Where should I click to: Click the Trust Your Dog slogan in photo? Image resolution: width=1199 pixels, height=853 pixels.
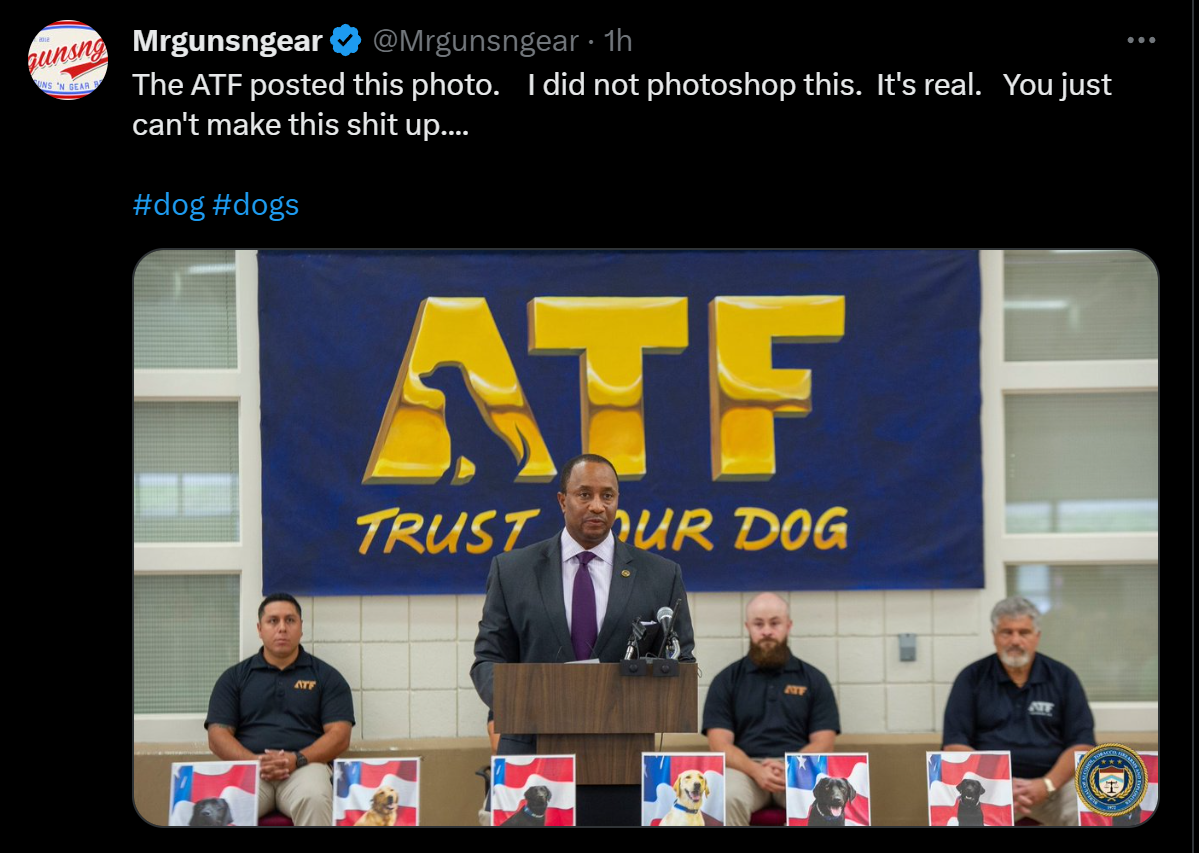pos(601,530)
